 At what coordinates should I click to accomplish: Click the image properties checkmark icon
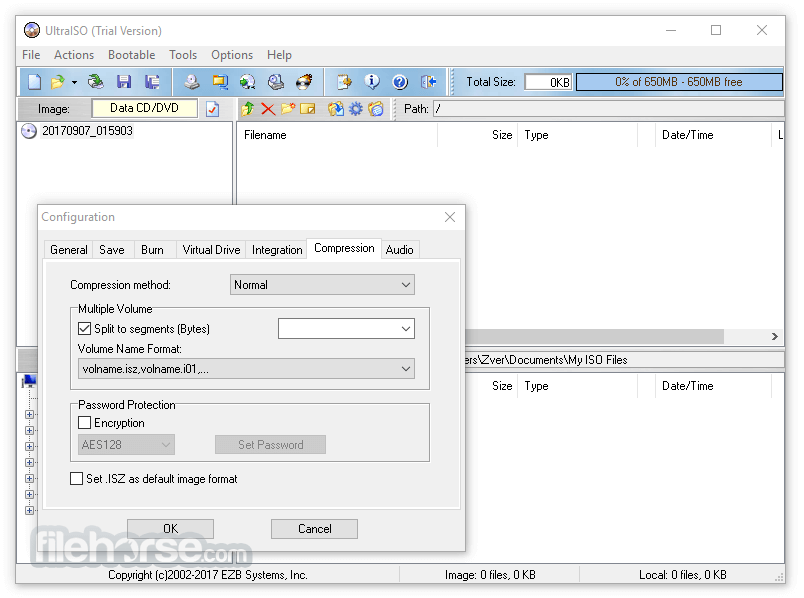(213, 109)
